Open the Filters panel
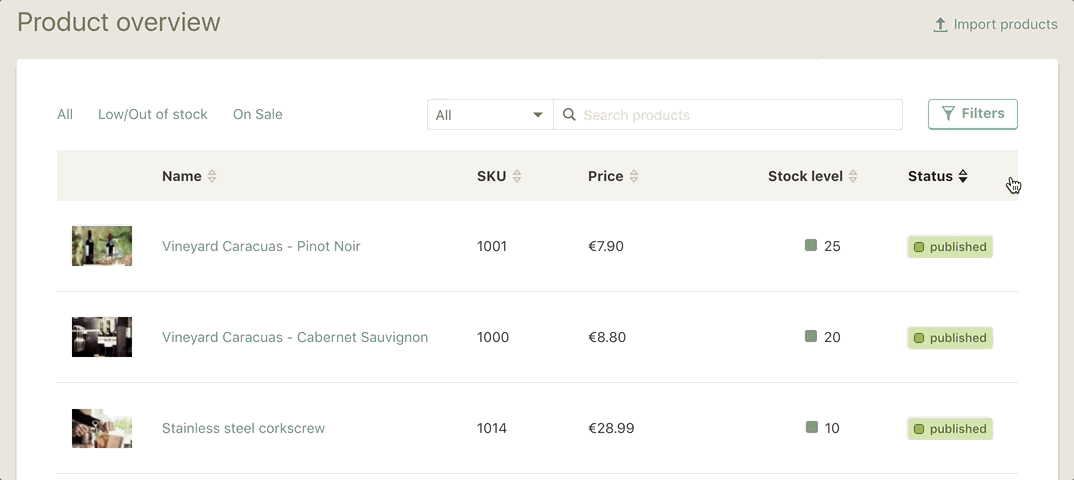The height and width of the screenshot is (480, 1074). [973, 114]
